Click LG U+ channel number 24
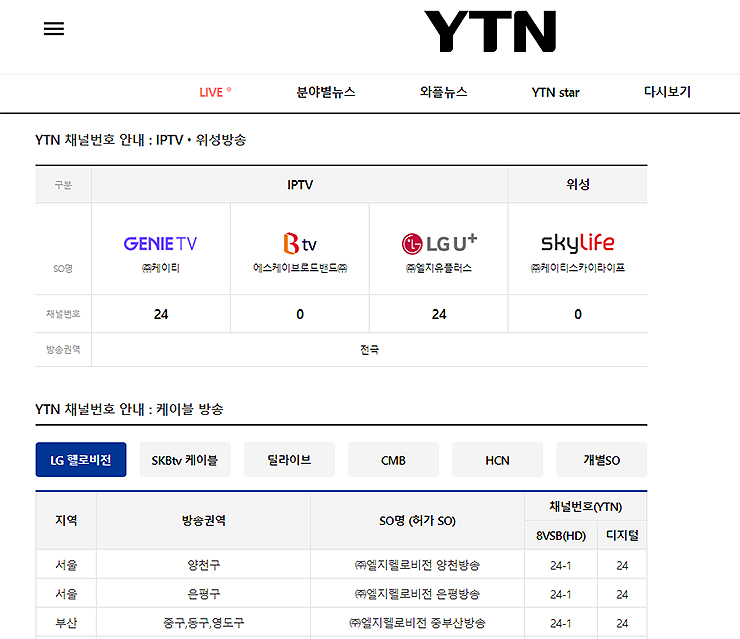This screenshot has height=639, width=740. coord(439,314)
